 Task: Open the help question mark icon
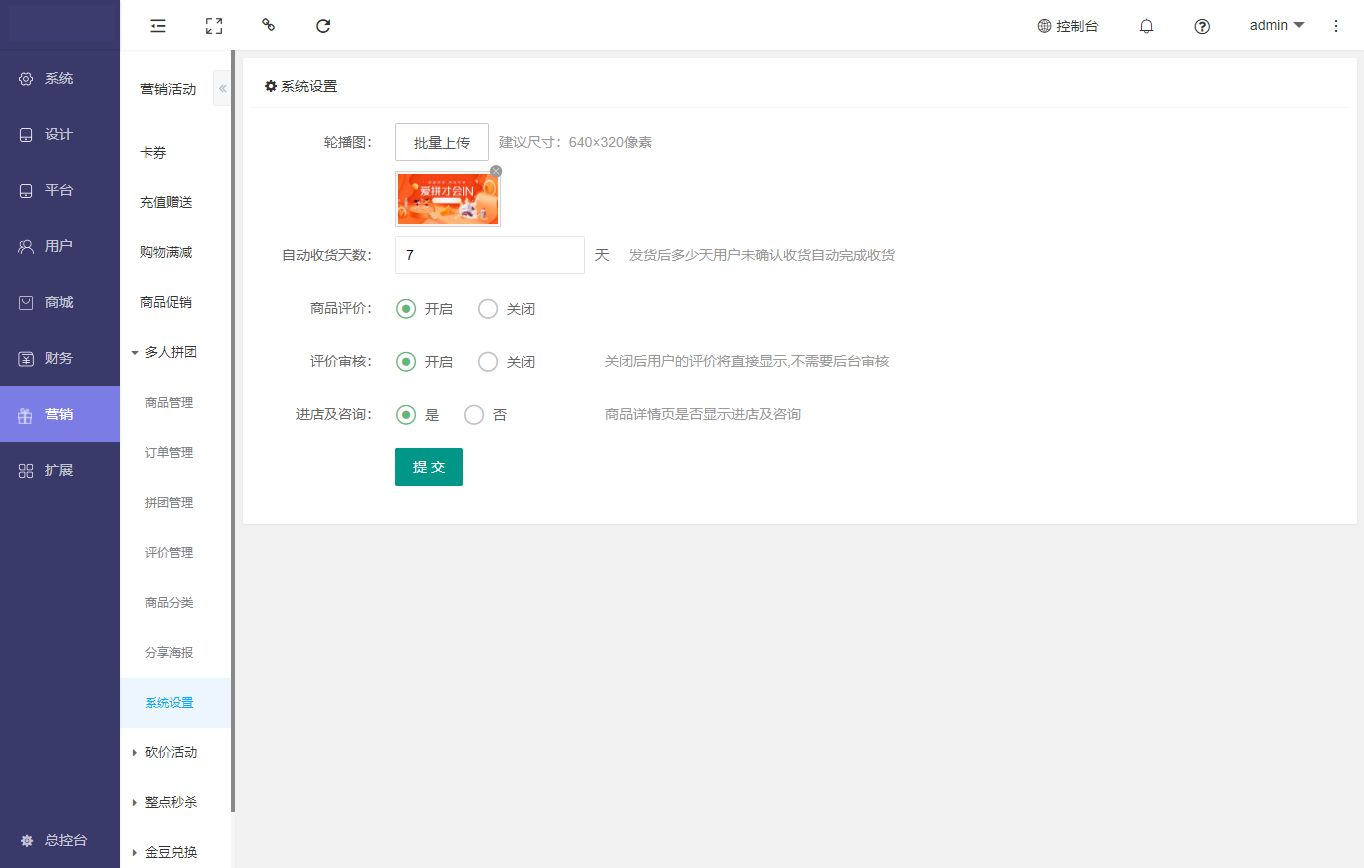[x=1202, y=26]
